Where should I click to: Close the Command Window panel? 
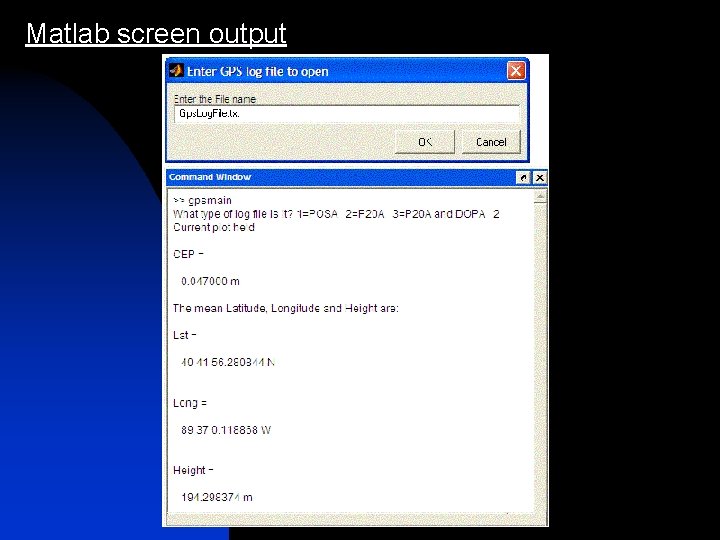(x=540, y=178)
